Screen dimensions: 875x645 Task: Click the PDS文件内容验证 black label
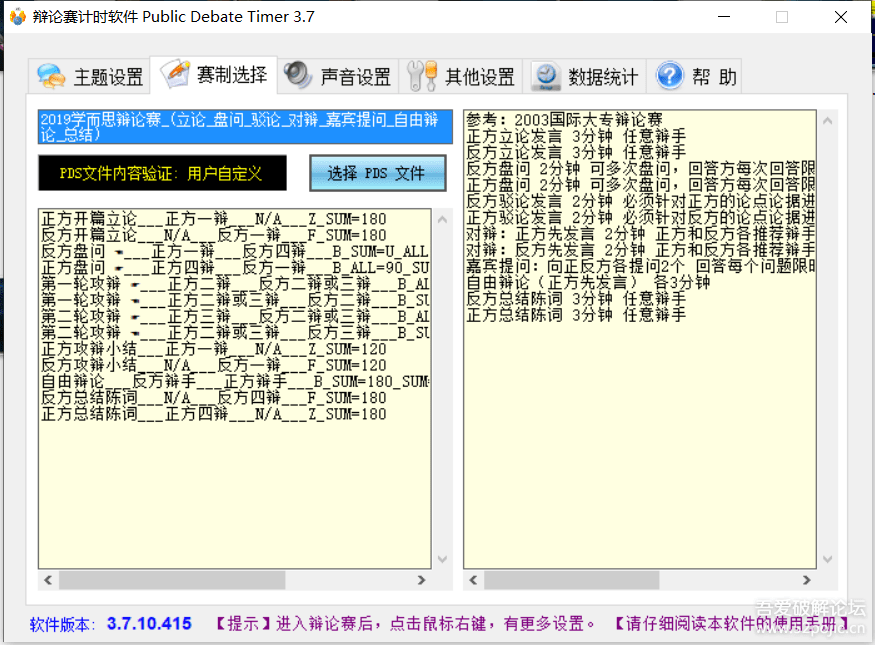162,173
